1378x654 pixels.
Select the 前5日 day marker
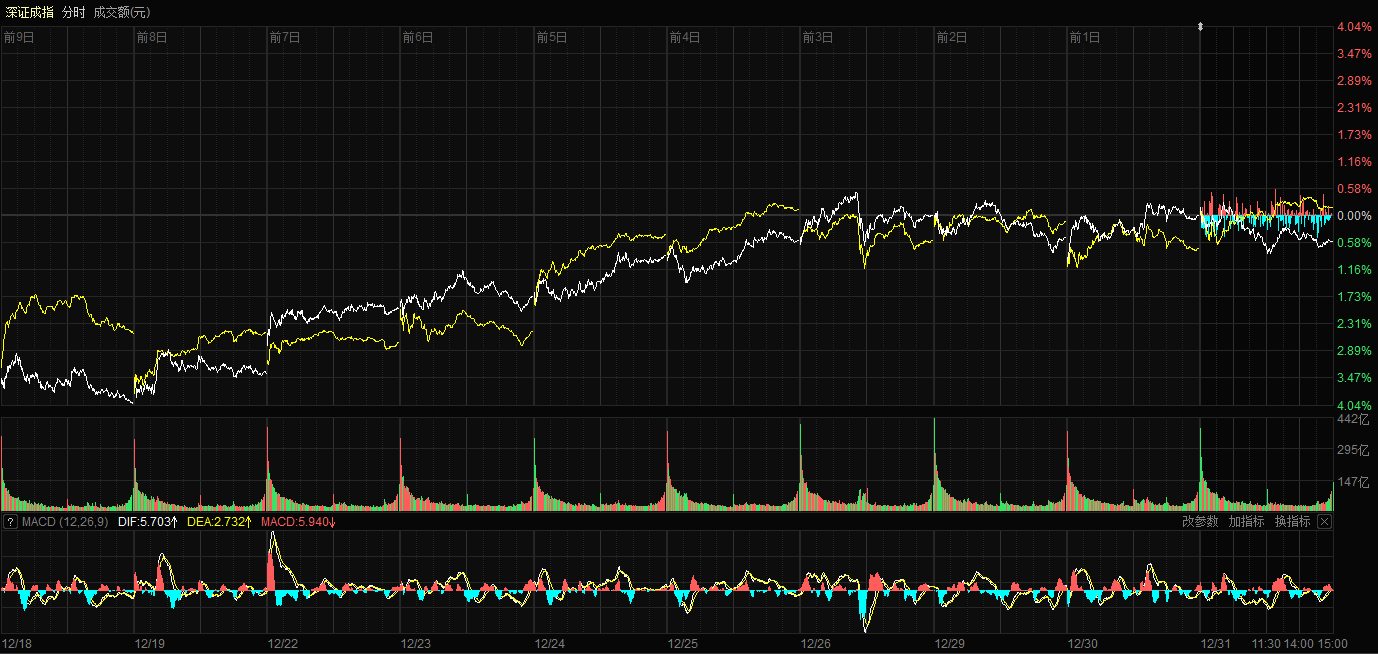click(x=552, y=37)
